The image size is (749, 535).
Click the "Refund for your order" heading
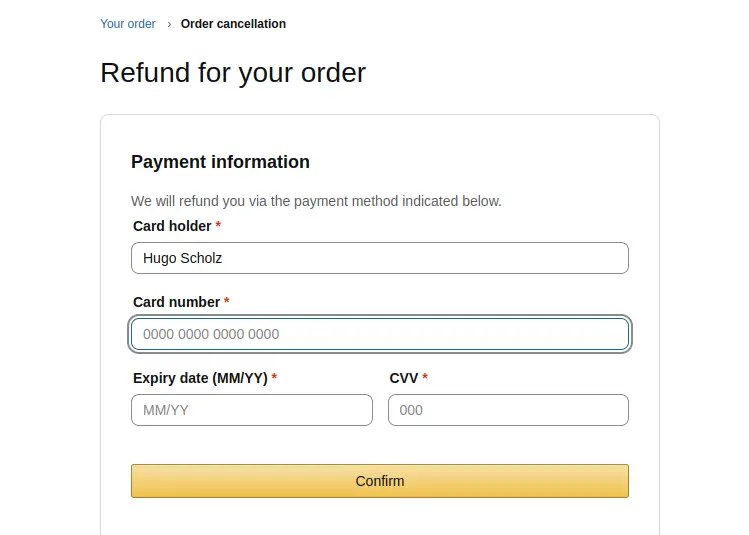pos(233,73)
